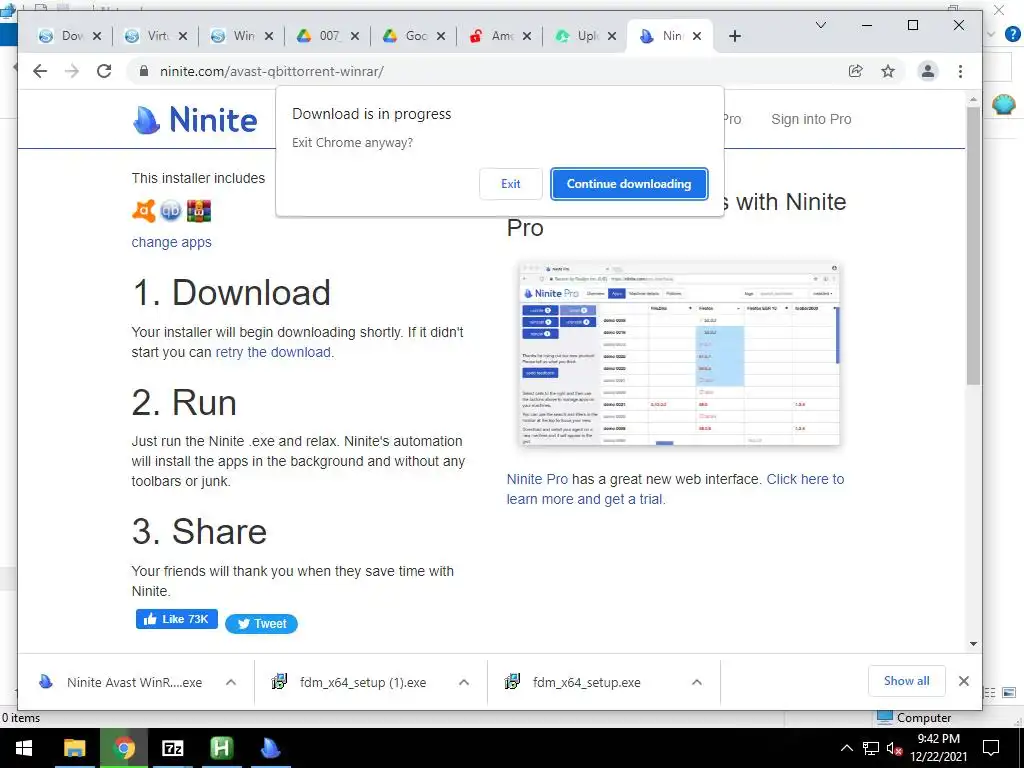Click the padlock site info icon
The height and width of the screenshot is (768, 1024).
coord(144,71)
